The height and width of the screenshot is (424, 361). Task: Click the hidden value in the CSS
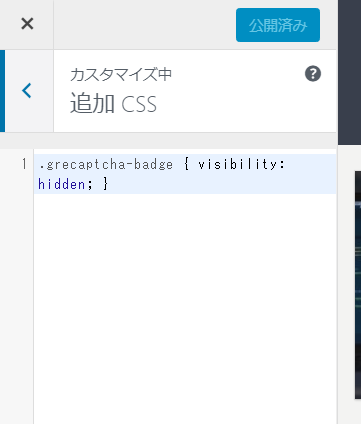[62, 184]
